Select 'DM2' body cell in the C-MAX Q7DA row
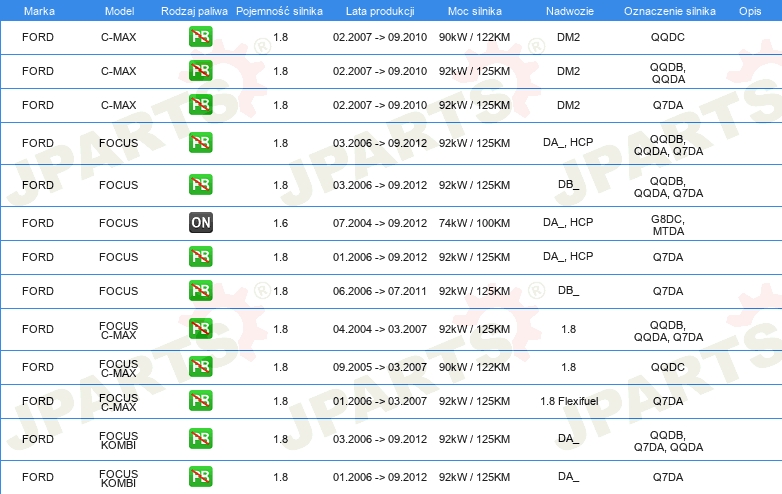782x494 pixels. coord(569,105)
